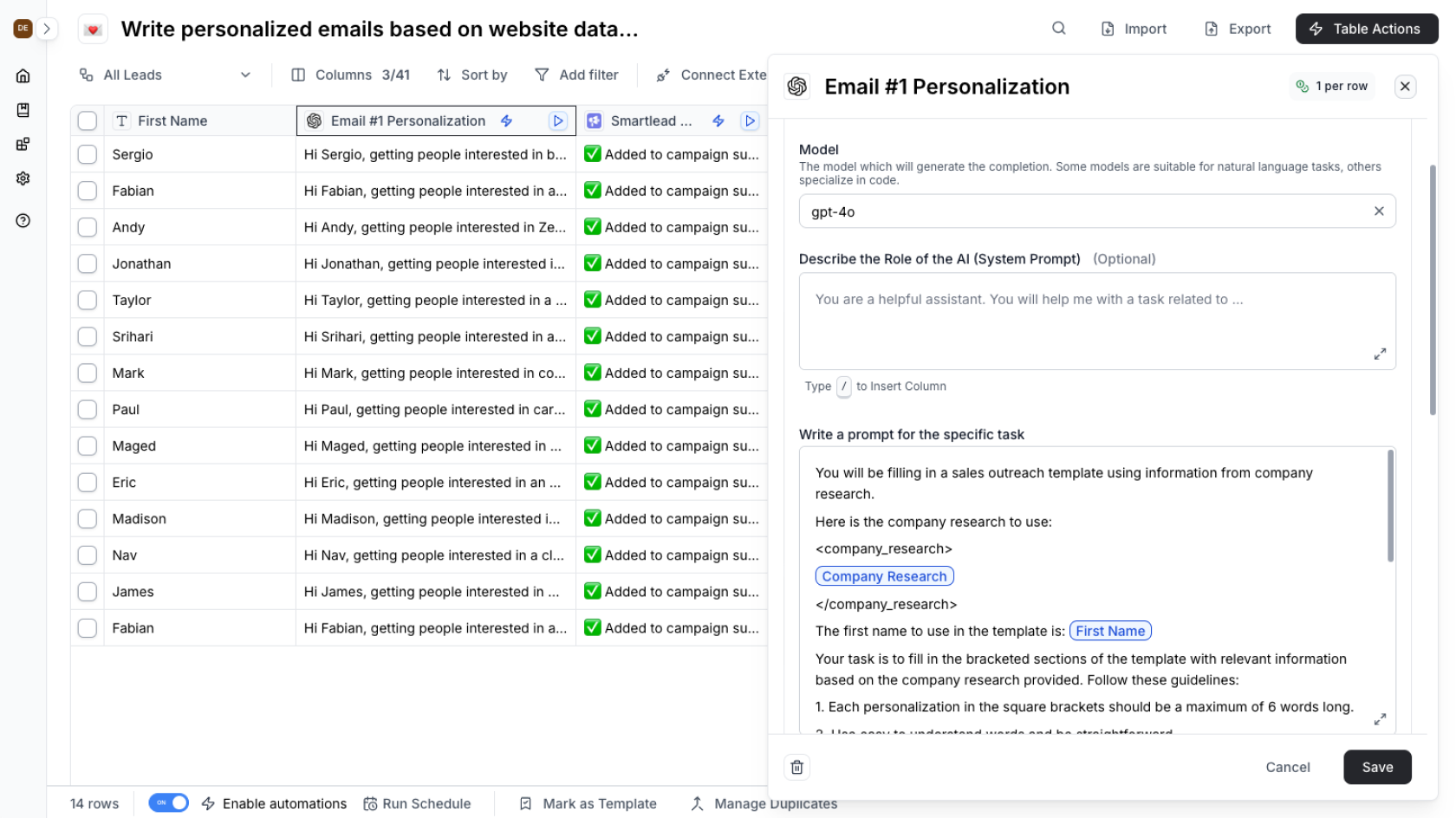
Task: Focus the System Prompt text field
Action: [1097, 321]
